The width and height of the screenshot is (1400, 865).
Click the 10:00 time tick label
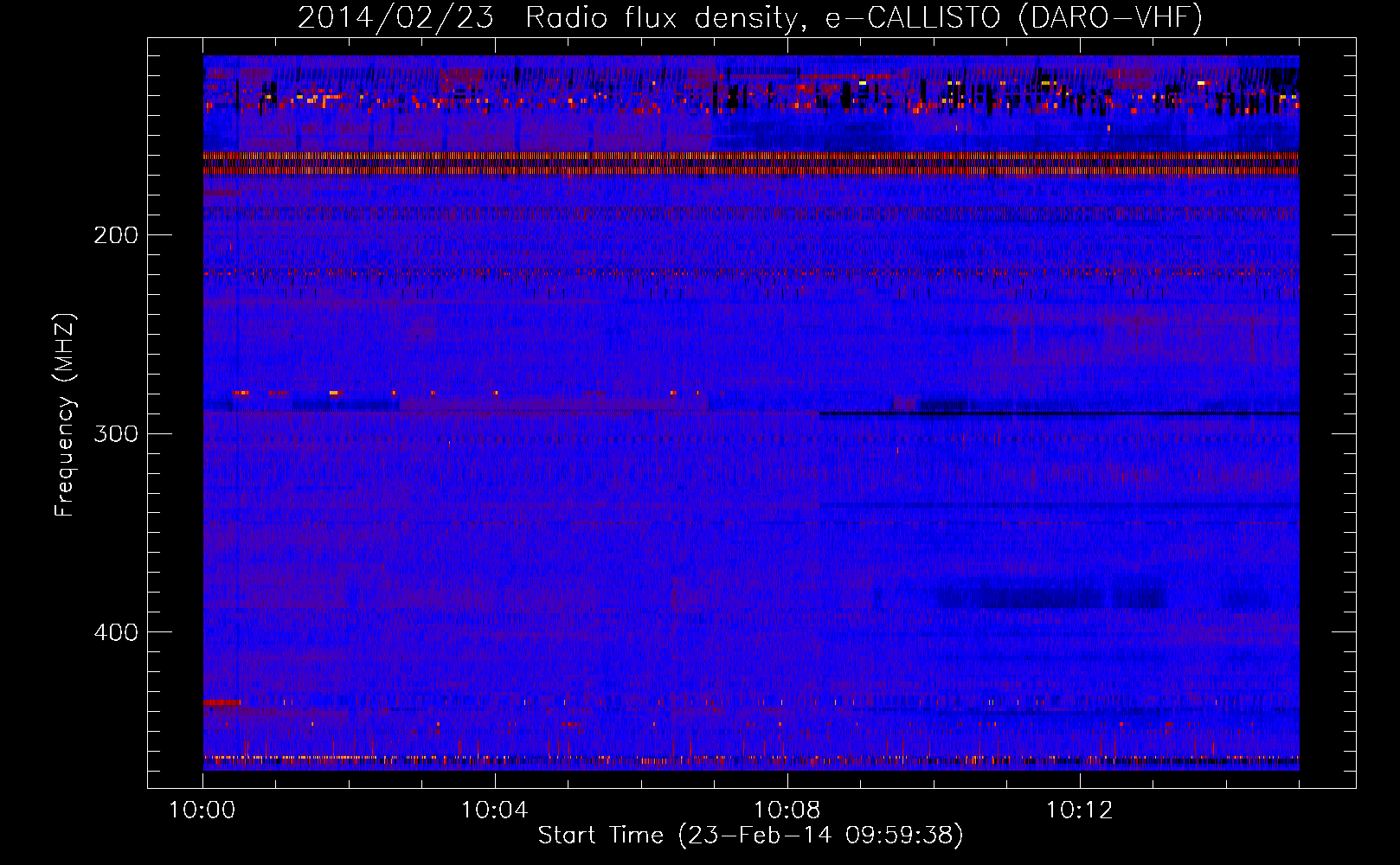tap(202, 811)
